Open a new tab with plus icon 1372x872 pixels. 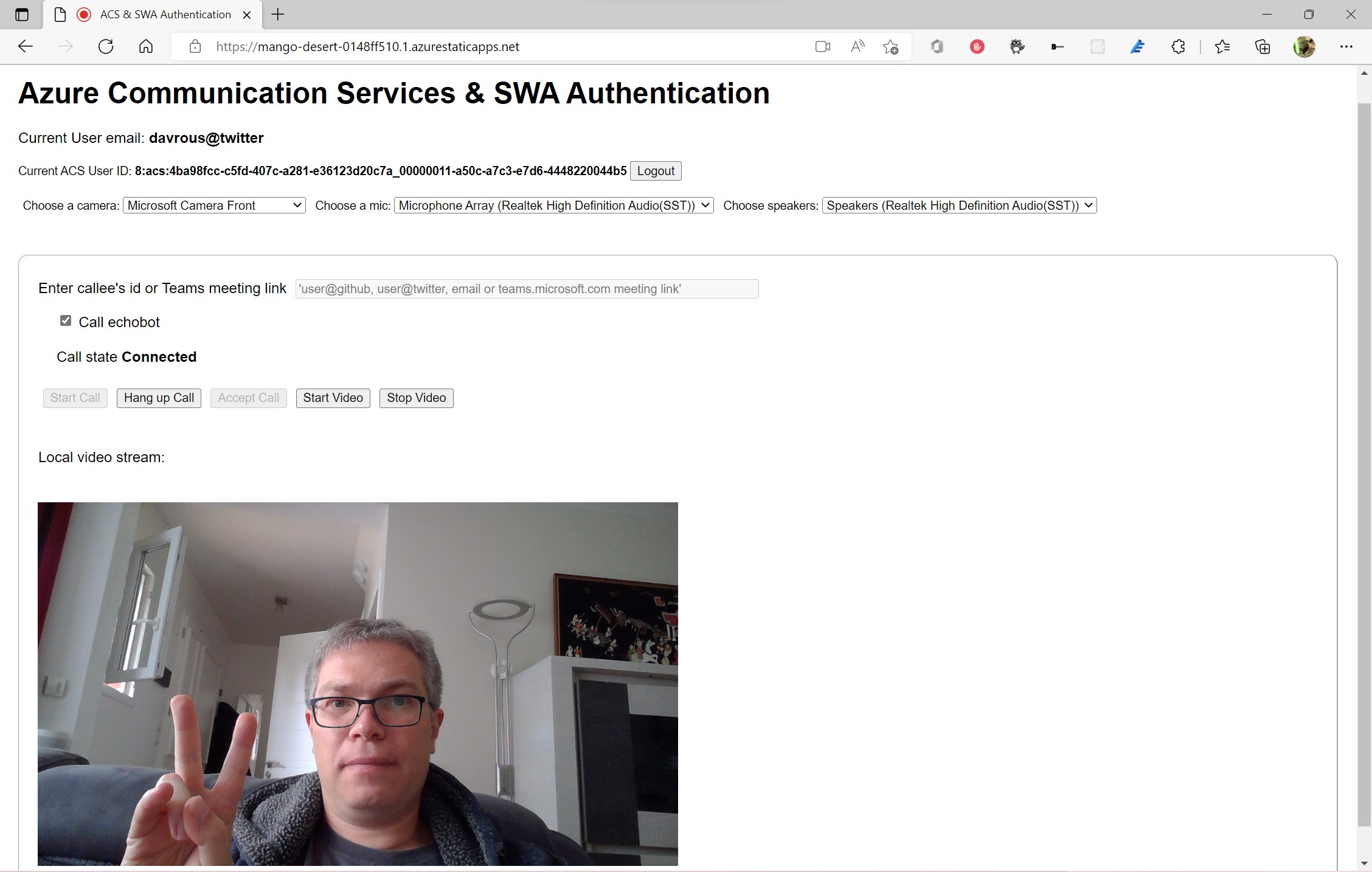click(278, 15)
